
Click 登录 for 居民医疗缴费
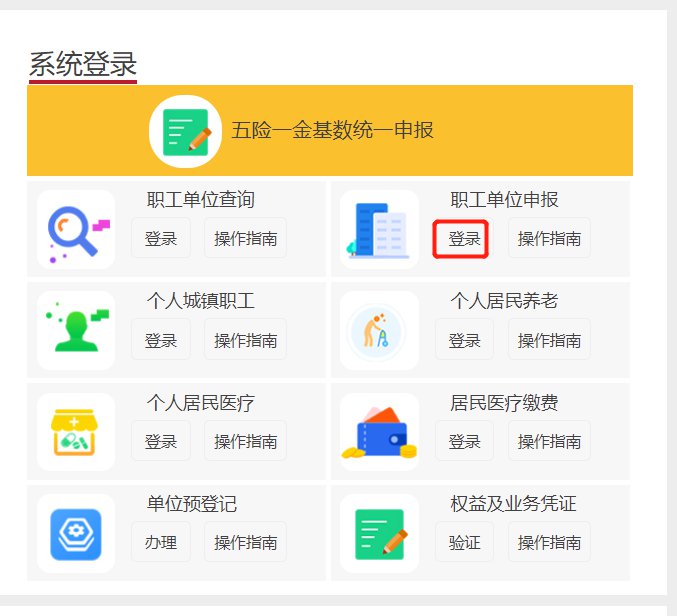[x=464, y=441]
